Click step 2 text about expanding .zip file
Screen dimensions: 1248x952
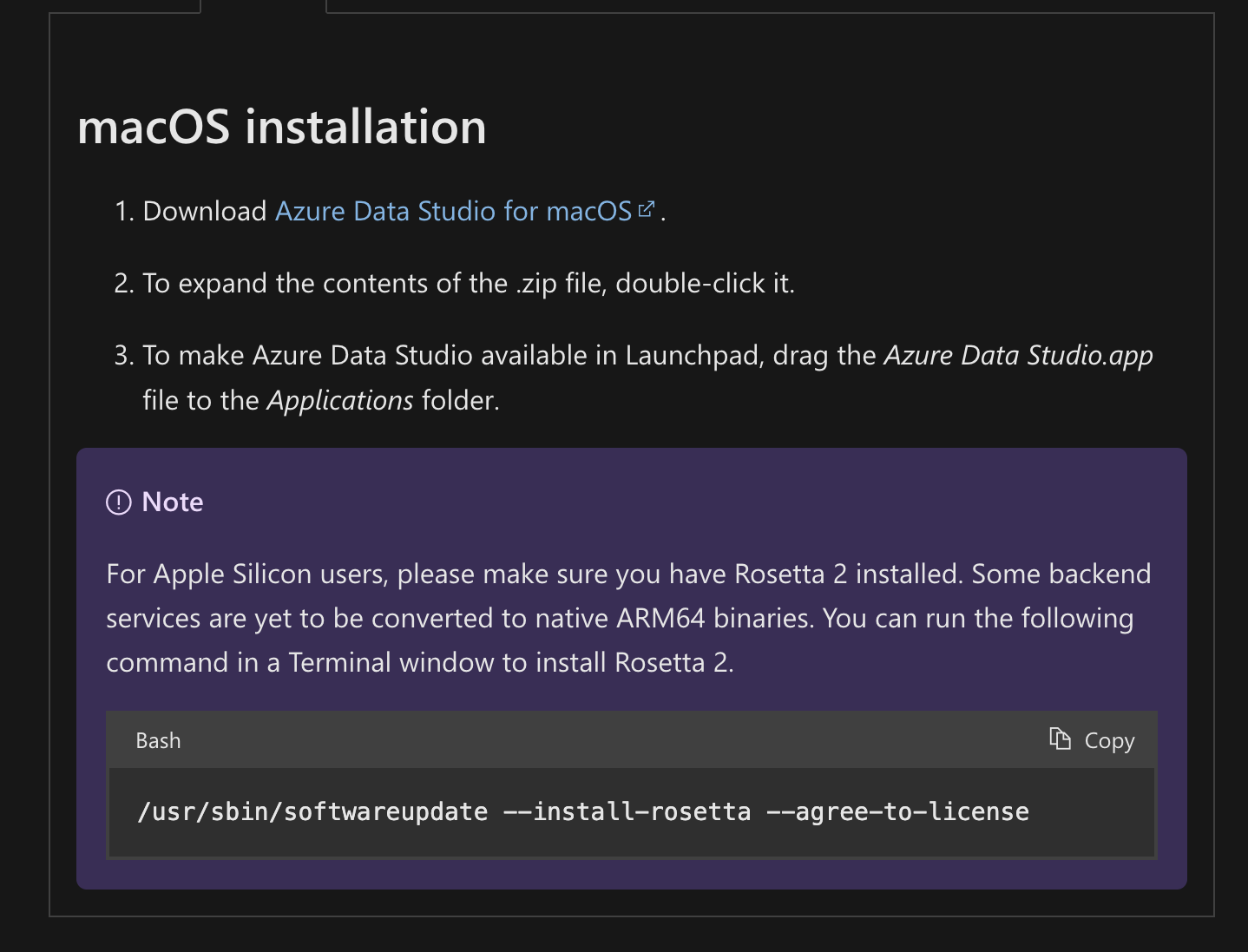coord(469,283)
